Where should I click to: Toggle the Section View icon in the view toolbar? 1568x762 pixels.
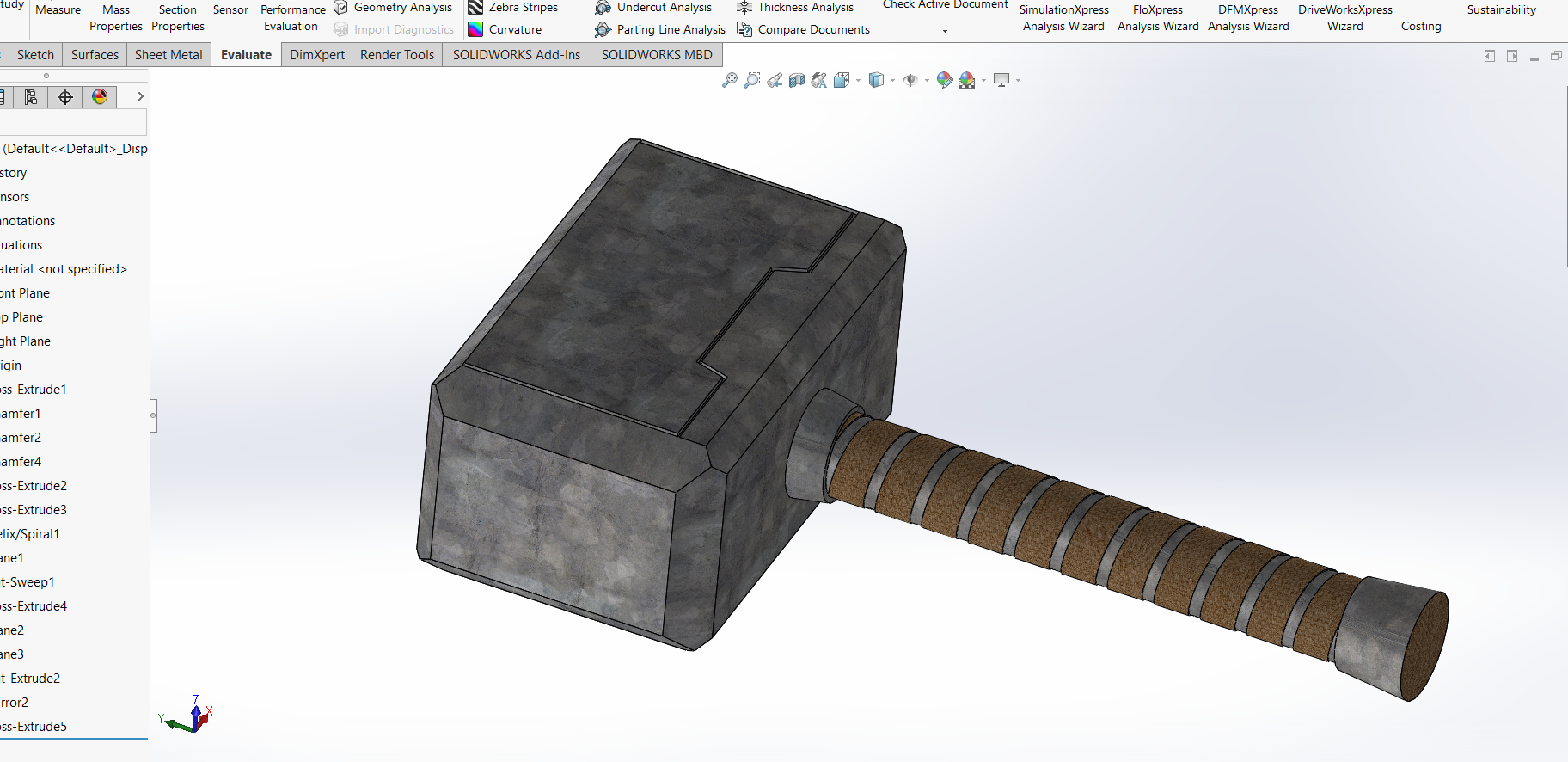[797, 80]
